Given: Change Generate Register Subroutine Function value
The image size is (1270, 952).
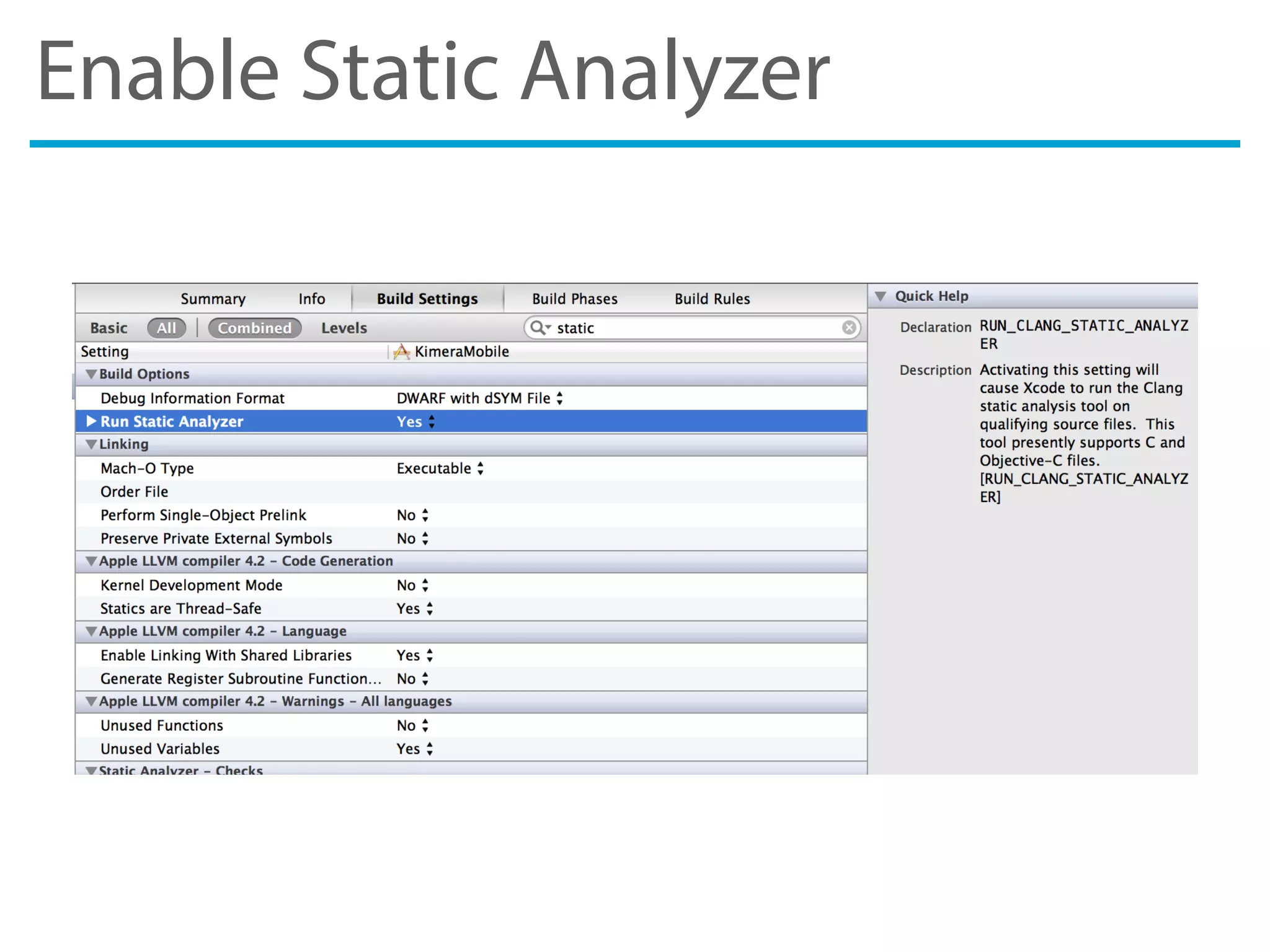Looking at the screenshot, I should pyautogui.click(x=412, y=679).
